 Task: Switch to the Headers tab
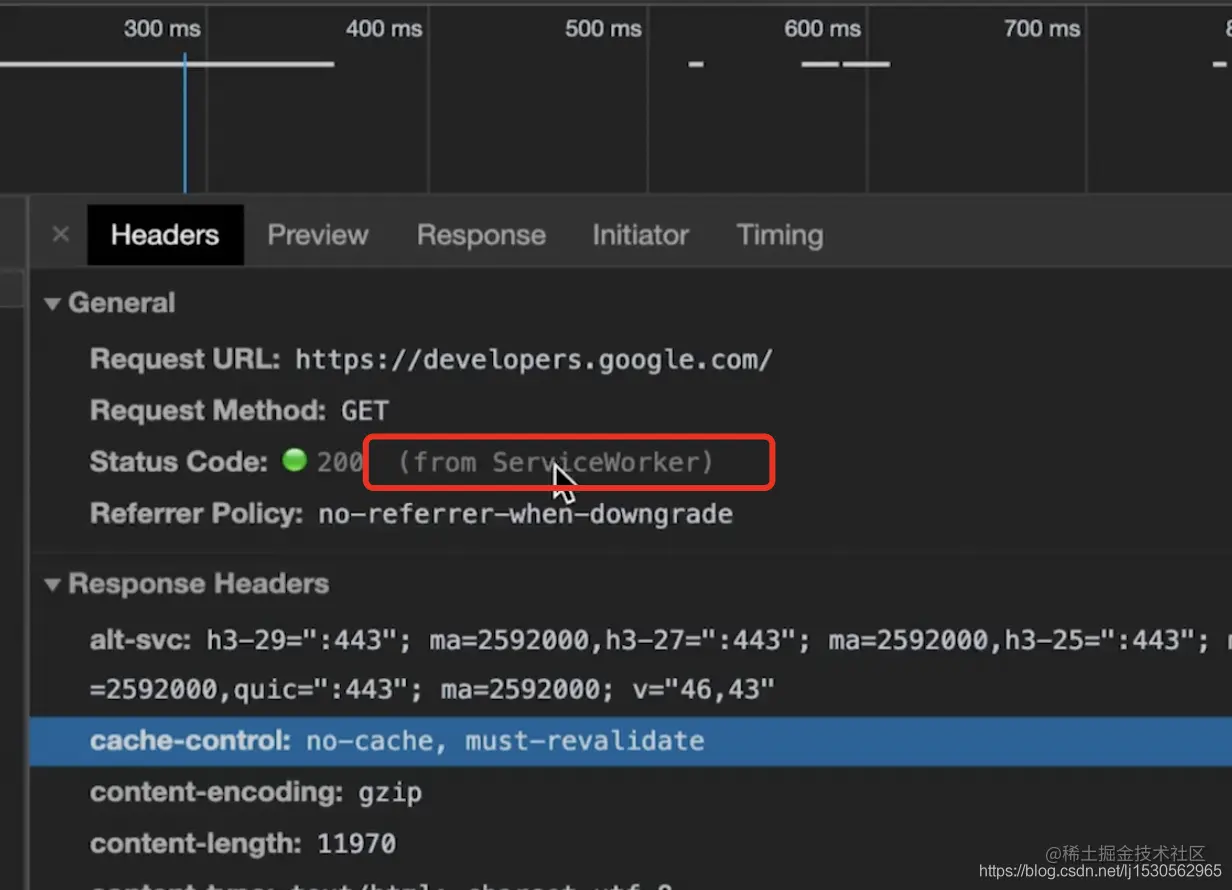165,235
